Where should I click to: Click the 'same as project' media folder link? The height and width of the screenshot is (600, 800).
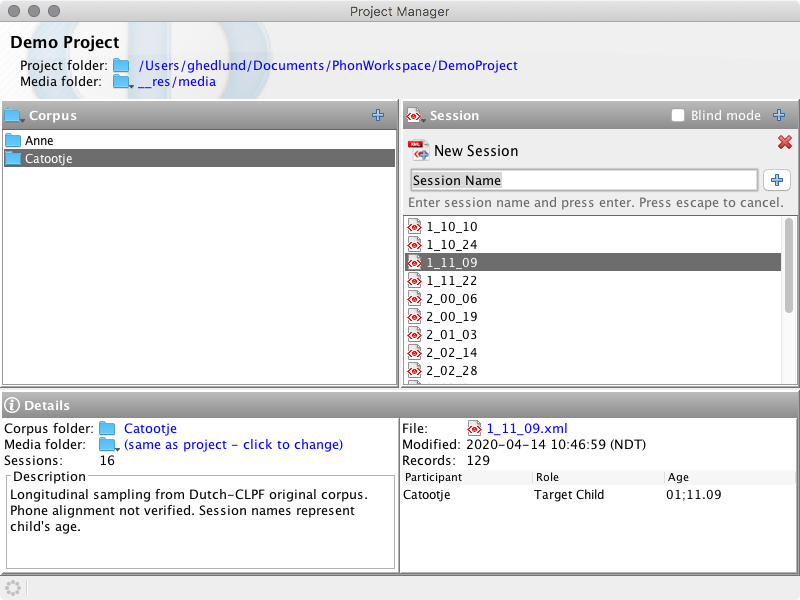tap(233, 445)
